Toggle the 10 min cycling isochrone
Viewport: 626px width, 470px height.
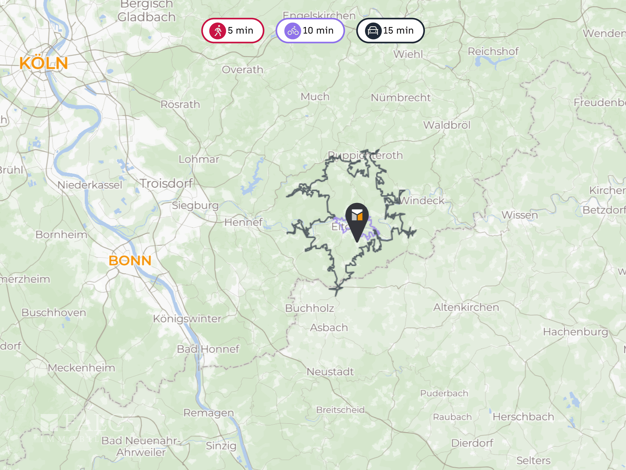(x=310, y=30)
